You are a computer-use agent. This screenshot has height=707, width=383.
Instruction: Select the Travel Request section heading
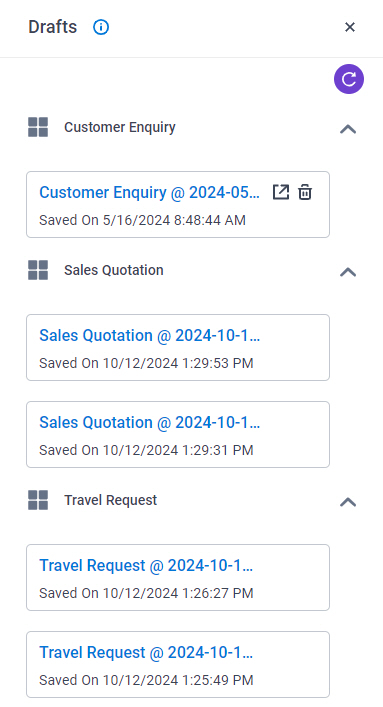pos(111,500)
